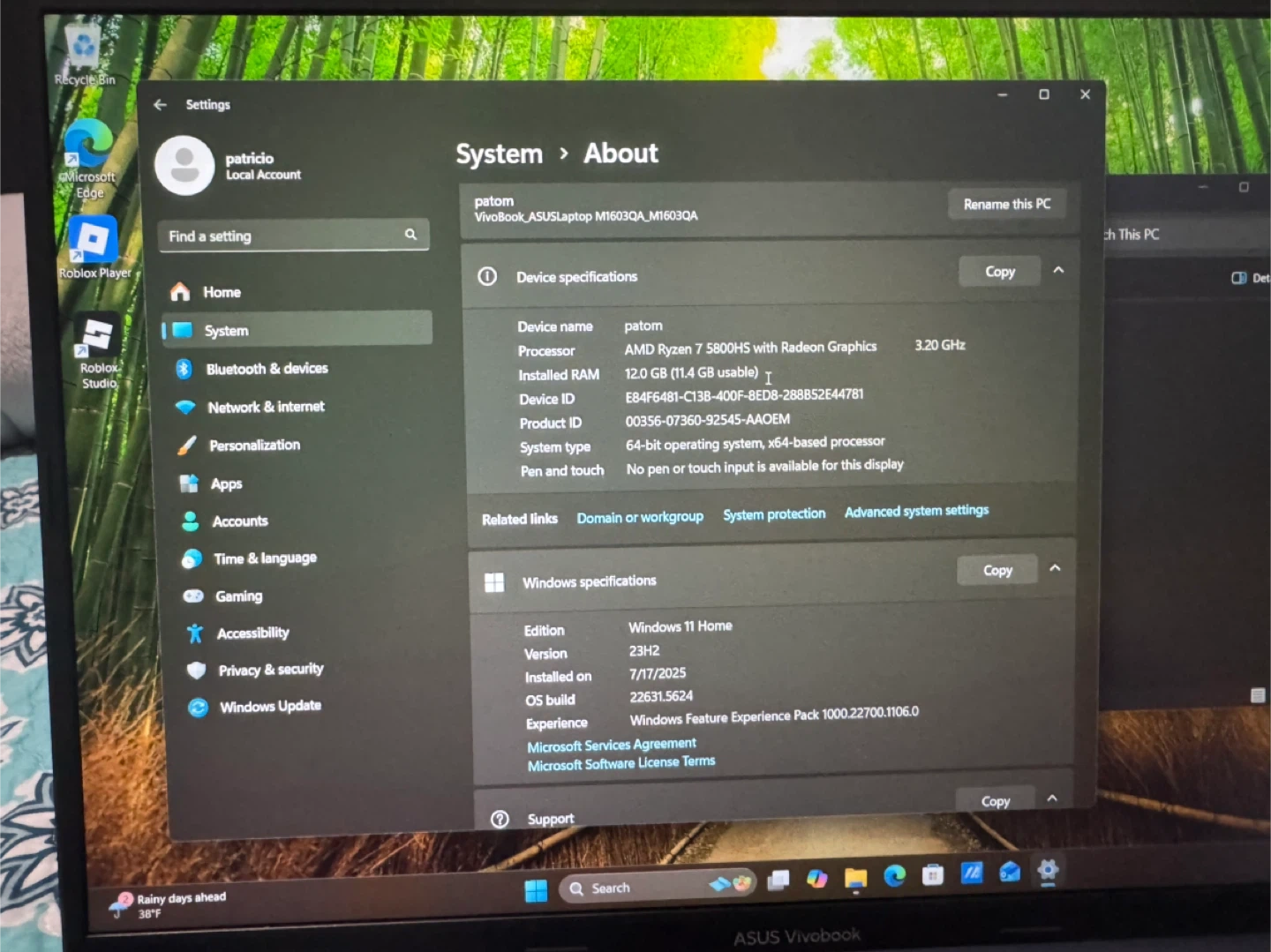The height and width of the screenshot is (952, 1271).
Task: Open the Recycle Bin icon
Action: 84,49
